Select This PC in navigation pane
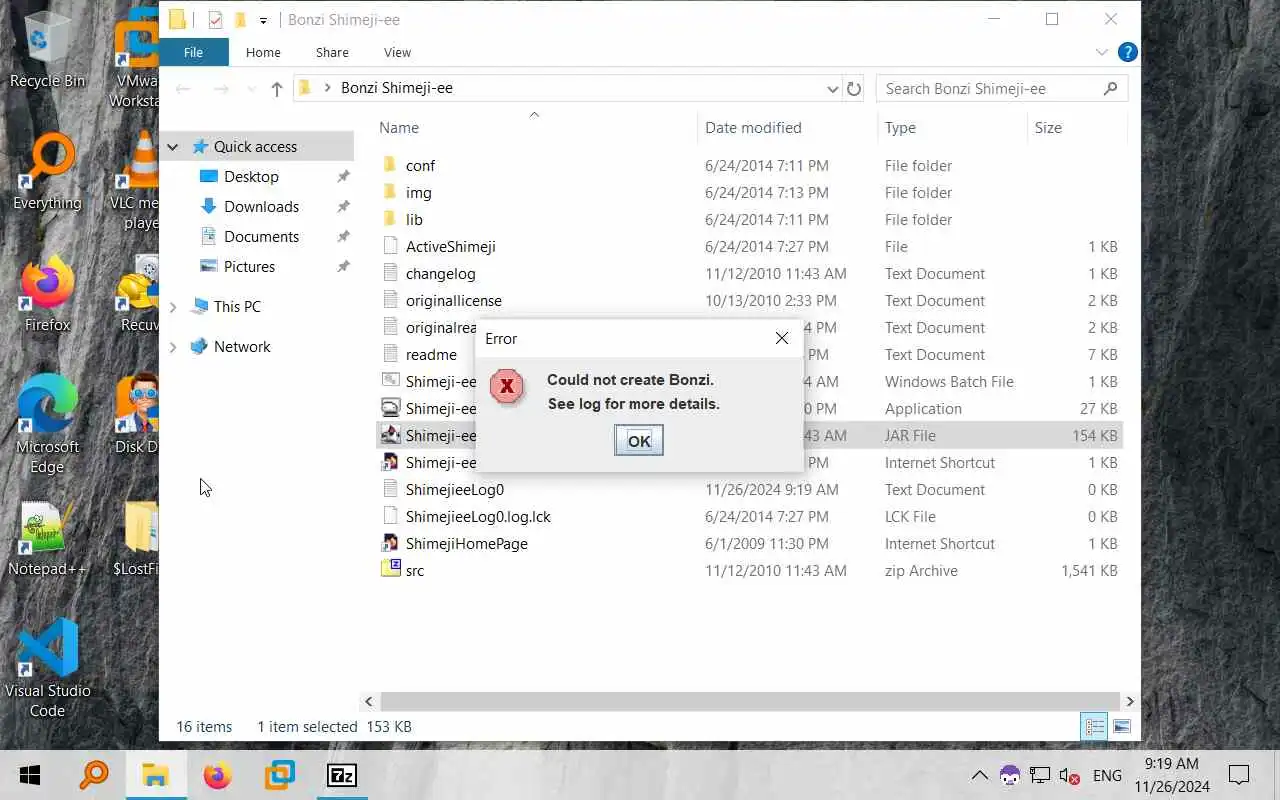The width and height of the screenshot is (1280, 800). pos(237,306)
